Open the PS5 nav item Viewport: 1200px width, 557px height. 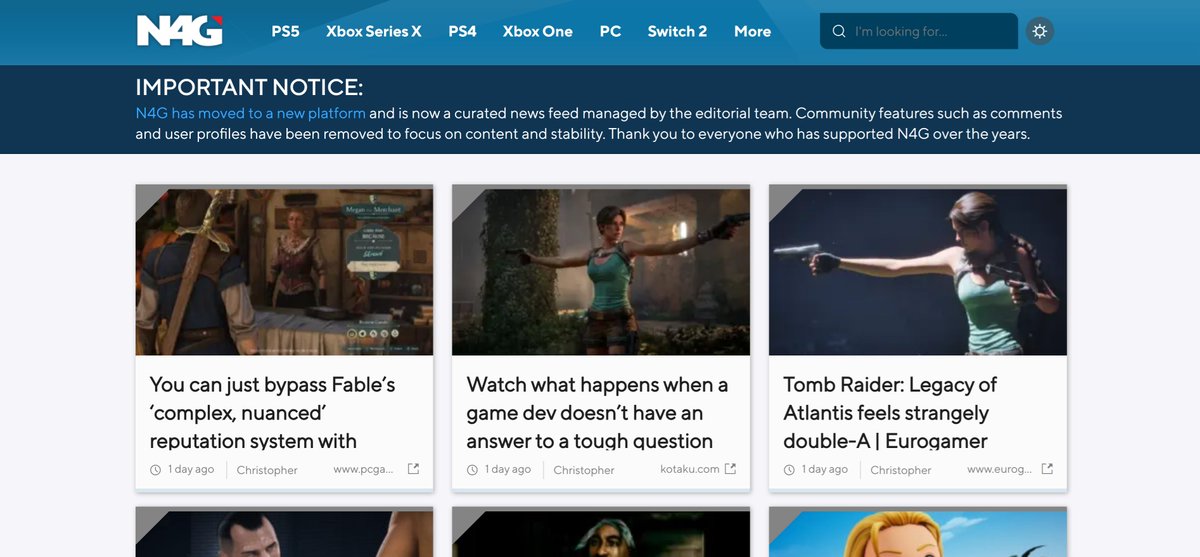point(285,31)
